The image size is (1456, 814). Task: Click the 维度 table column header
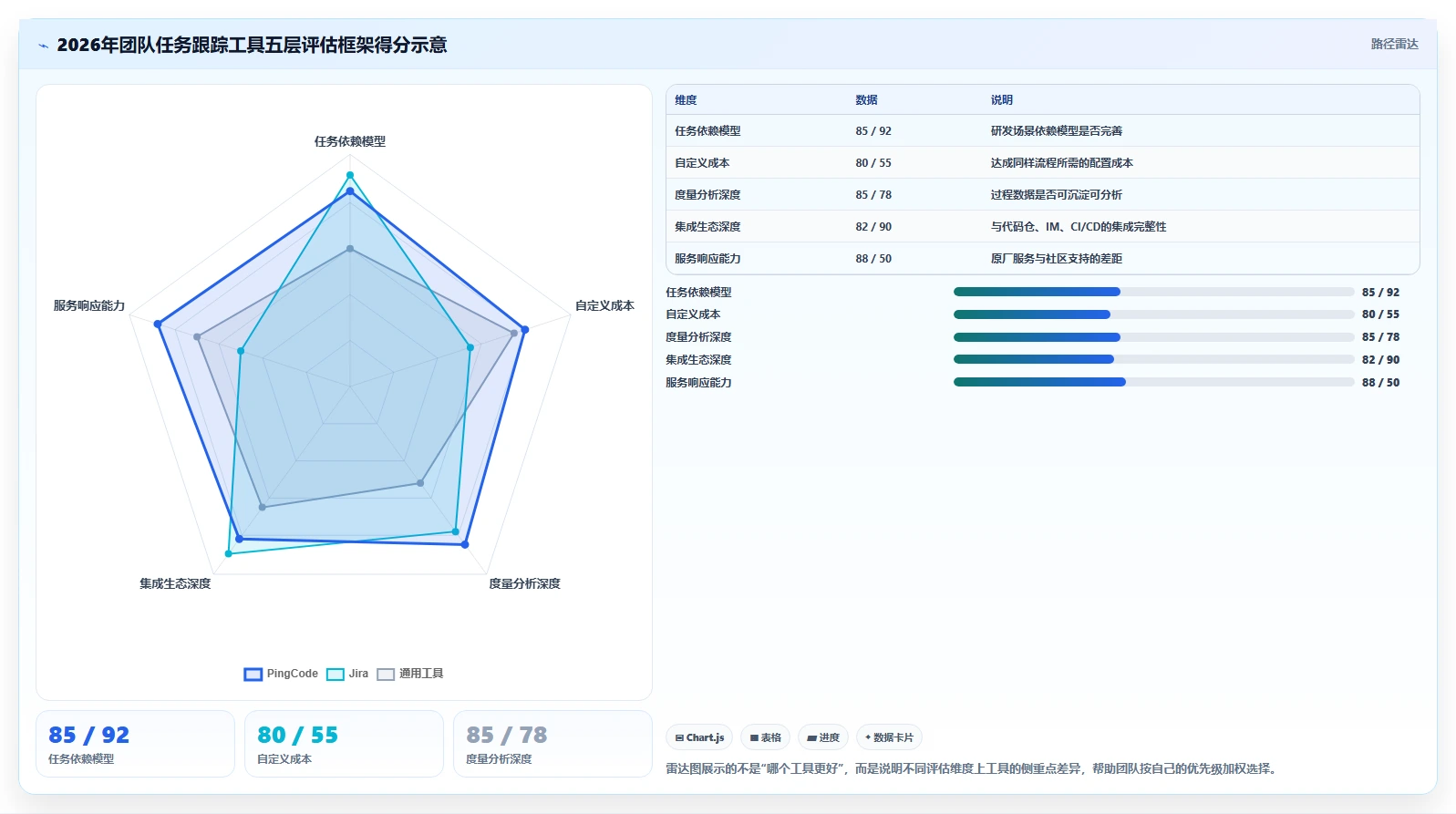[686, 100]
